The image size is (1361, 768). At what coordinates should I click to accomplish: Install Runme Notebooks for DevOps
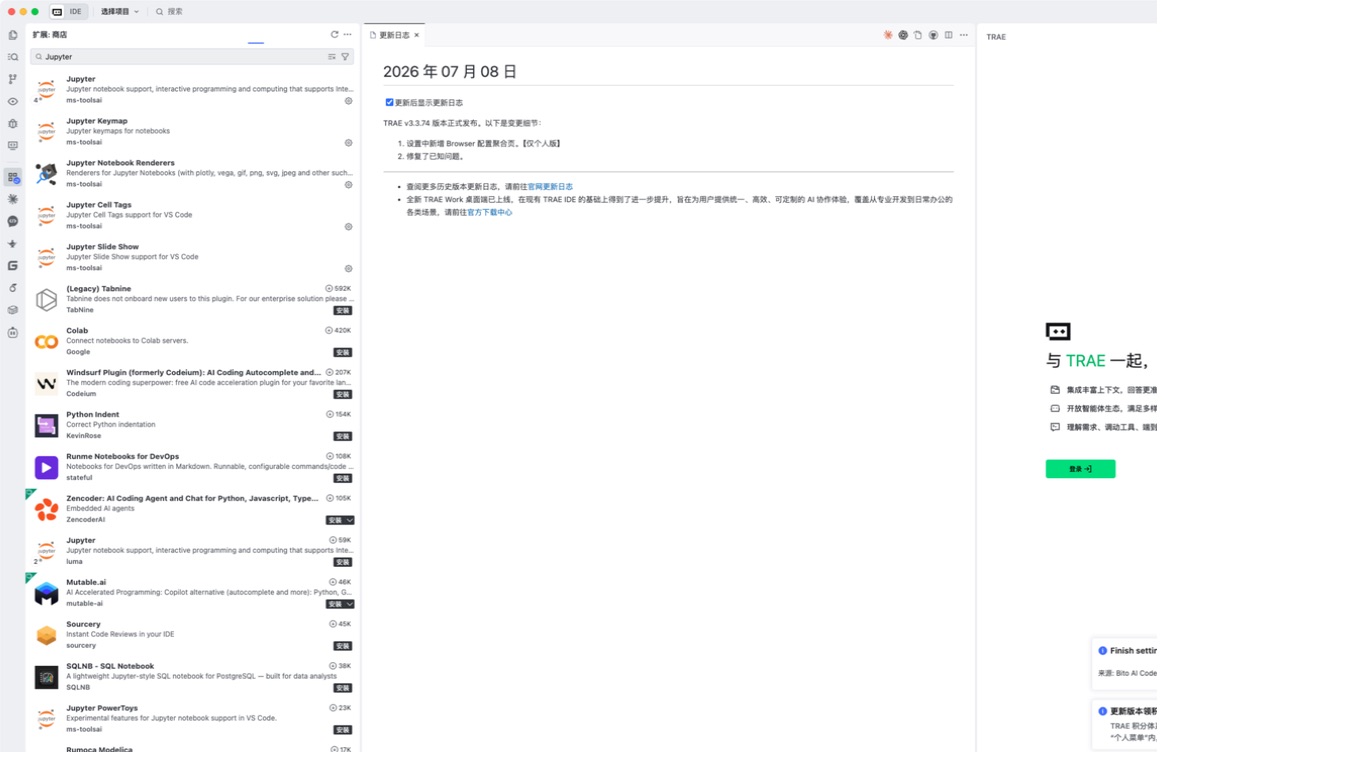pos(343,479)
